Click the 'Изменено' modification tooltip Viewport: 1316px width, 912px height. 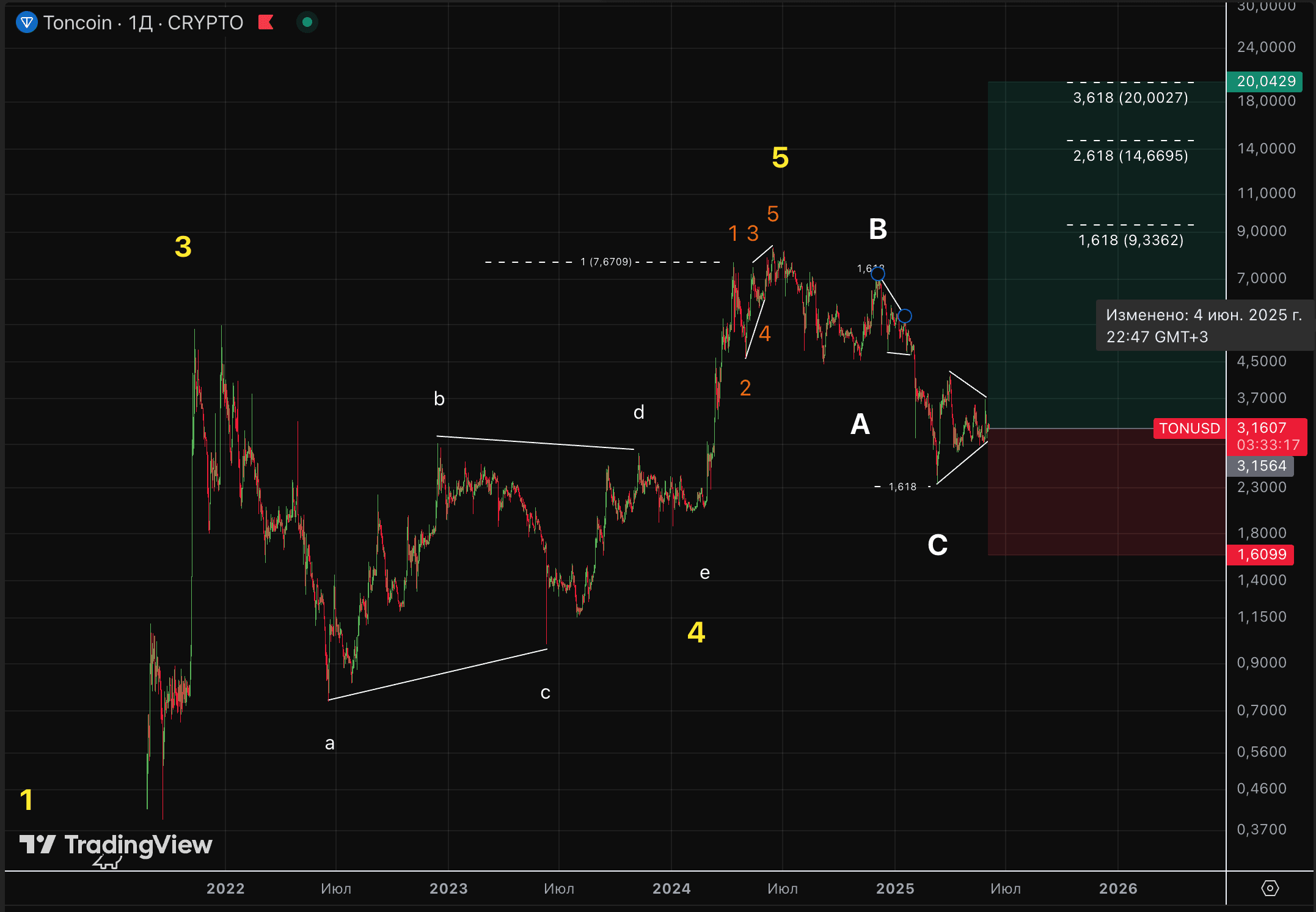click(x=1204, y=326)
